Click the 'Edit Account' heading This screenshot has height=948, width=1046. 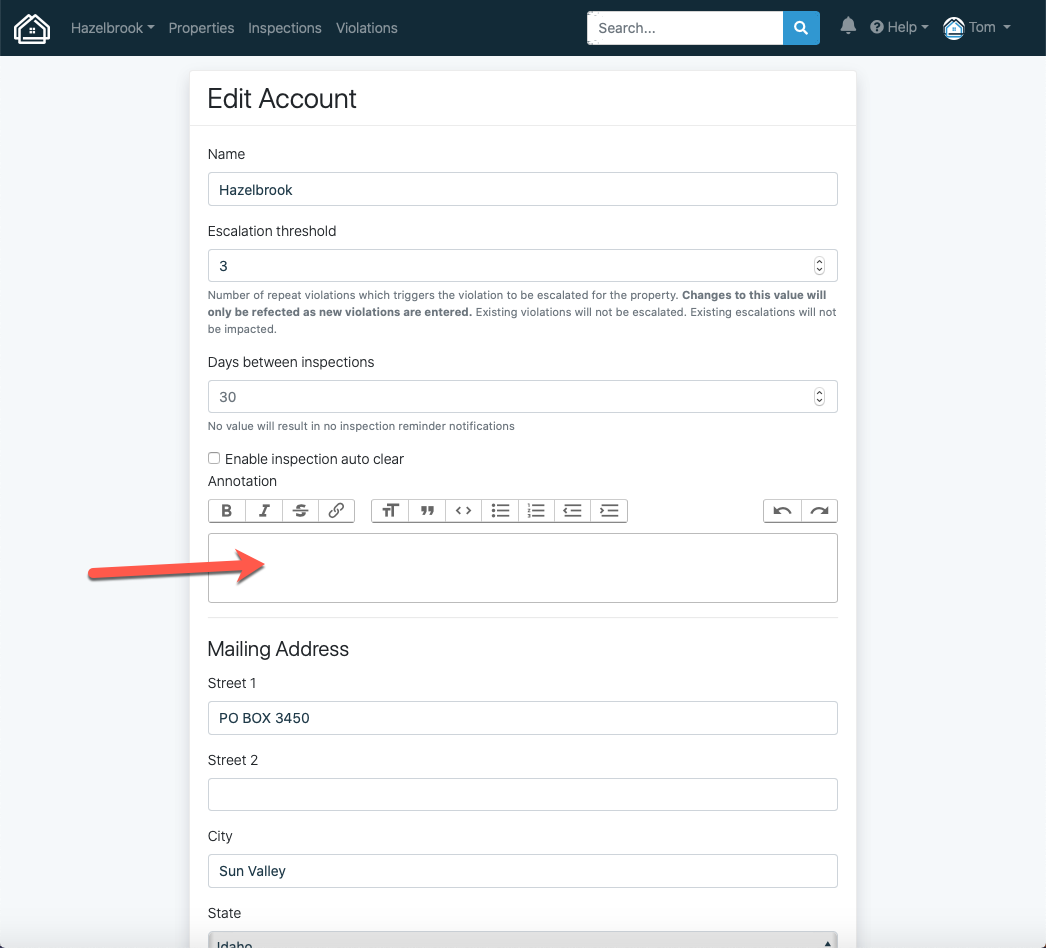click(282, 99)
